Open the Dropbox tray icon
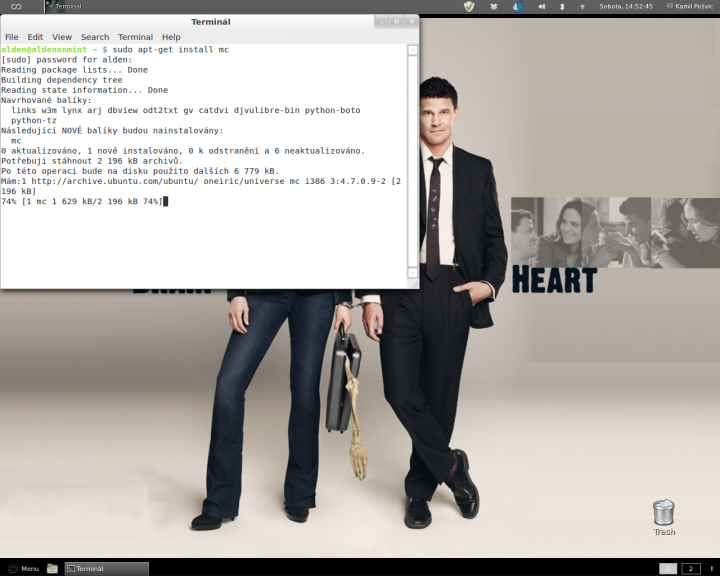This screenshot has width=720, height=576. tap(494, 6)
